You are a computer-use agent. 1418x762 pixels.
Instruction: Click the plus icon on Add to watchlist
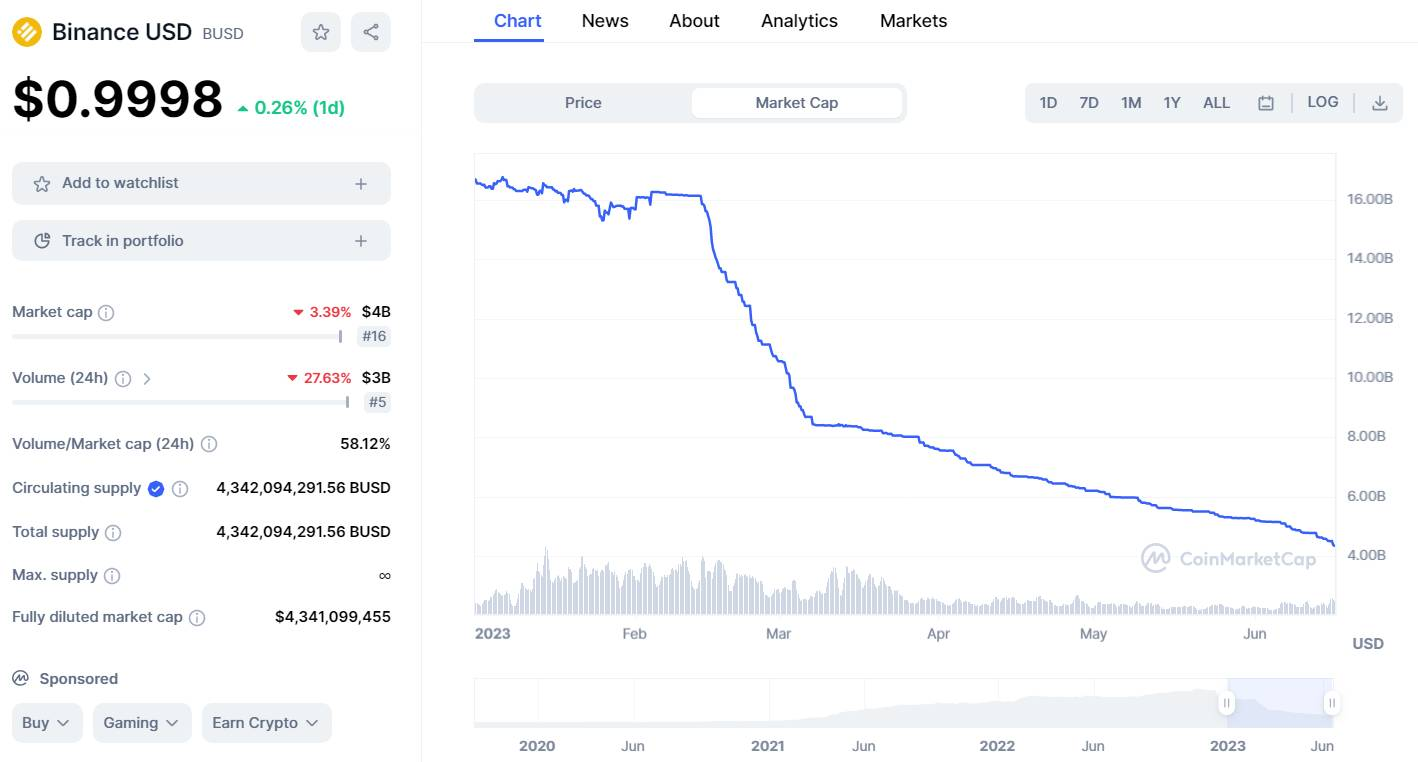[361, 184]
